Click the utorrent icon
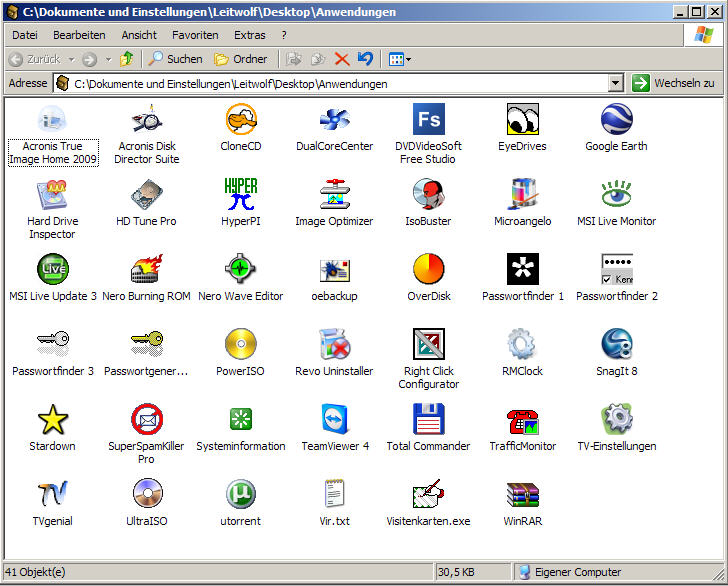 pyautogui.click(x=241, y=495)
